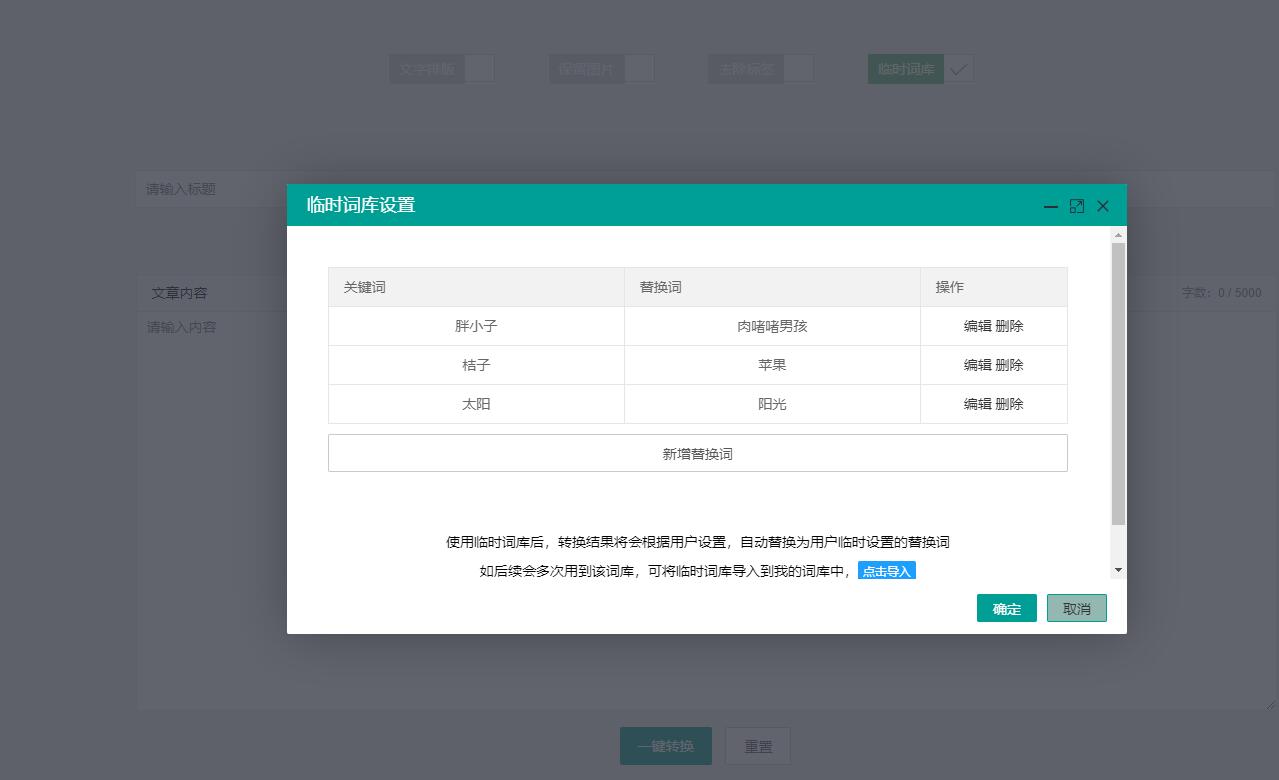The width and height of the screenshot is (1279, 780).
Task: Add a new replacement word with 新增替换词
Action: pos(698,453)
